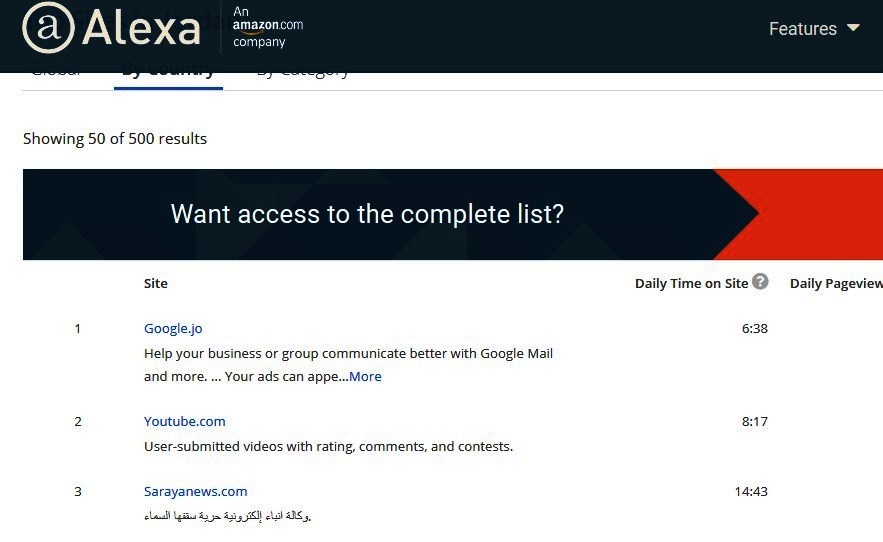883x542 pixels.
Task: Click the Site column header
Action: (155, 283)
